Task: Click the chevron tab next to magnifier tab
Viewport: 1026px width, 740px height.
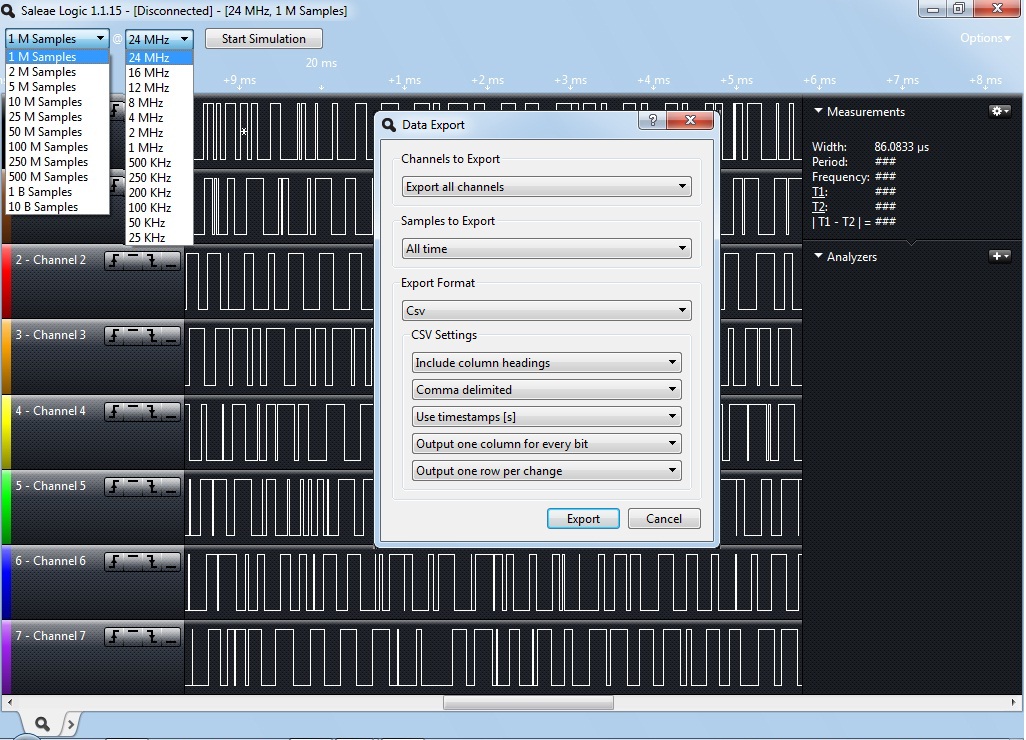Action: pyautogui.click(x=70, y=724)
